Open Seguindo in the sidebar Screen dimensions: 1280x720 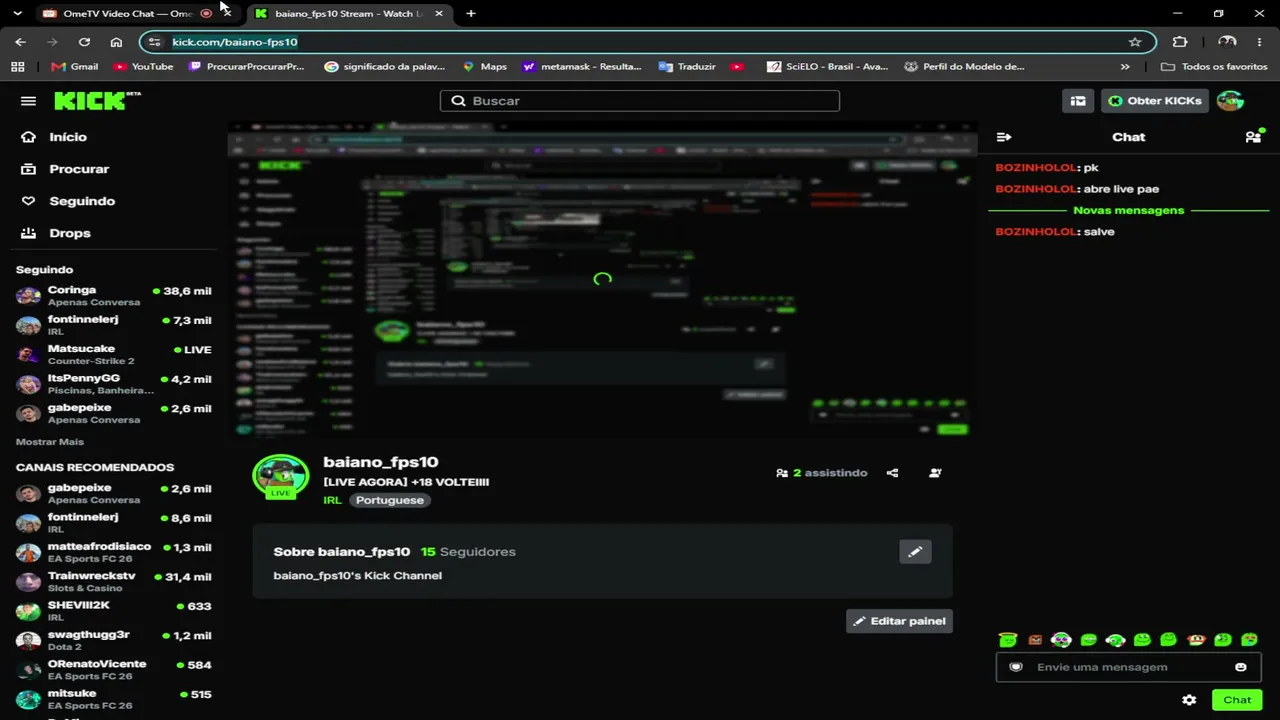pyautogui.click(x=82, y=201)
